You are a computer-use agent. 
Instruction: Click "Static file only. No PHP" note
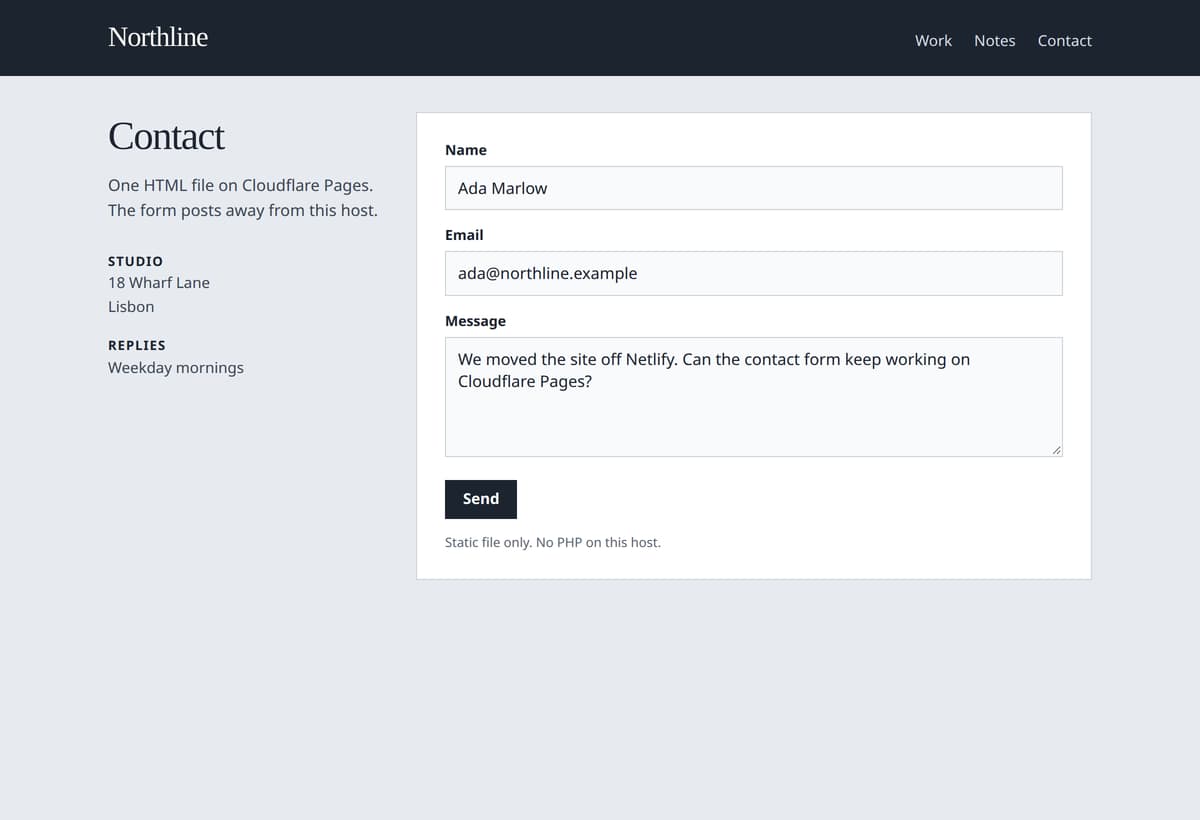pos(553,543)
